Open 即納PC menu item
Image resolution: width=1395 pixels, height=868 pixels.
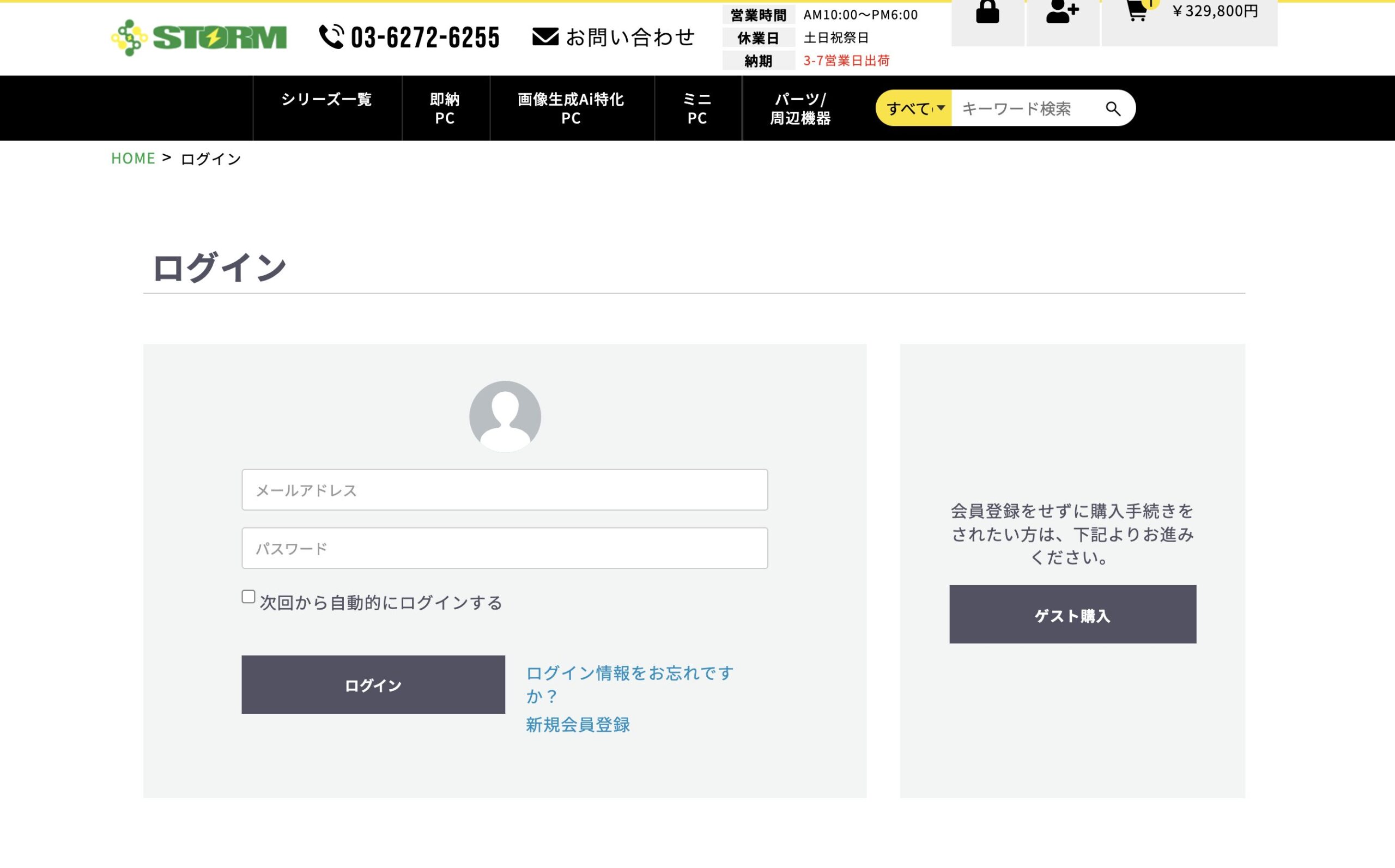click(x=446, y=108)
